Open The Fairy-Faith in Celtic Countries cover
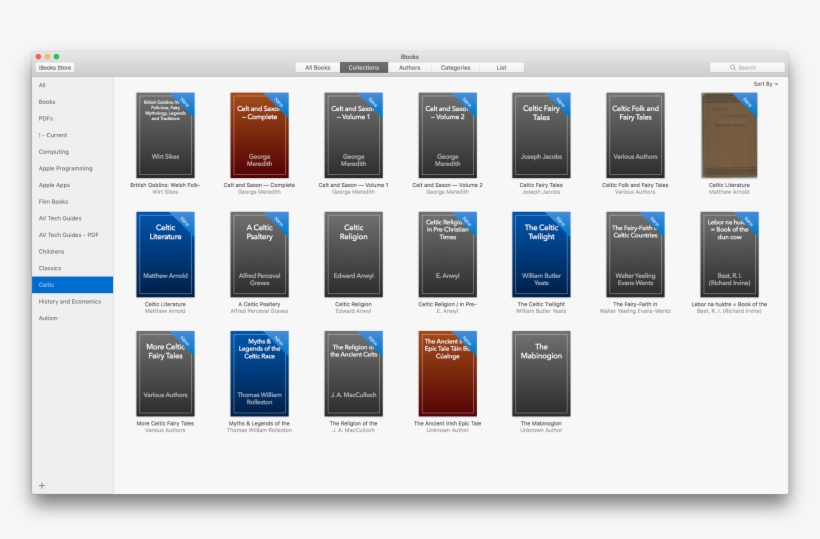820x539 pixels. tap(635, 255)
